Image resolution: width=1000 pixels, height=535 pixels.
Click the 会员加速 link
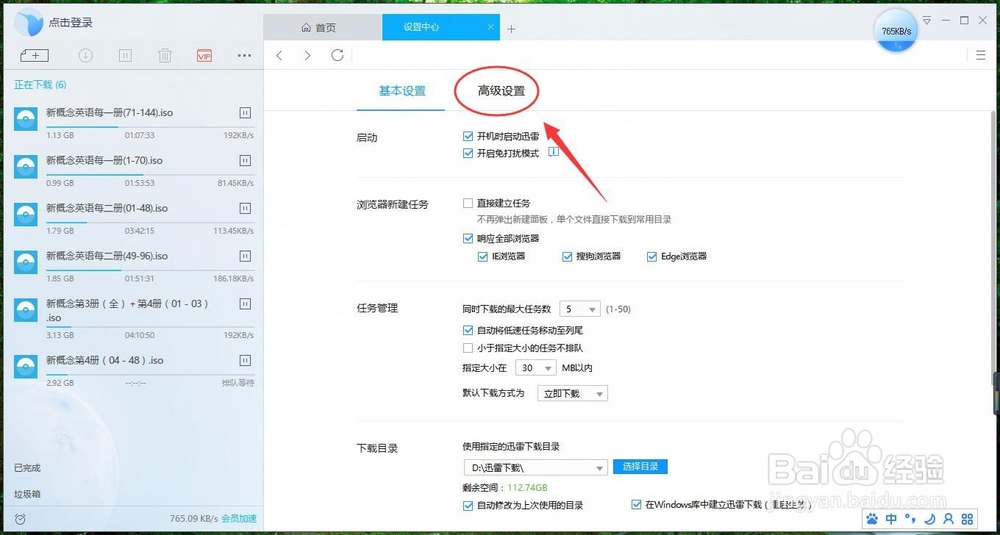239,518
